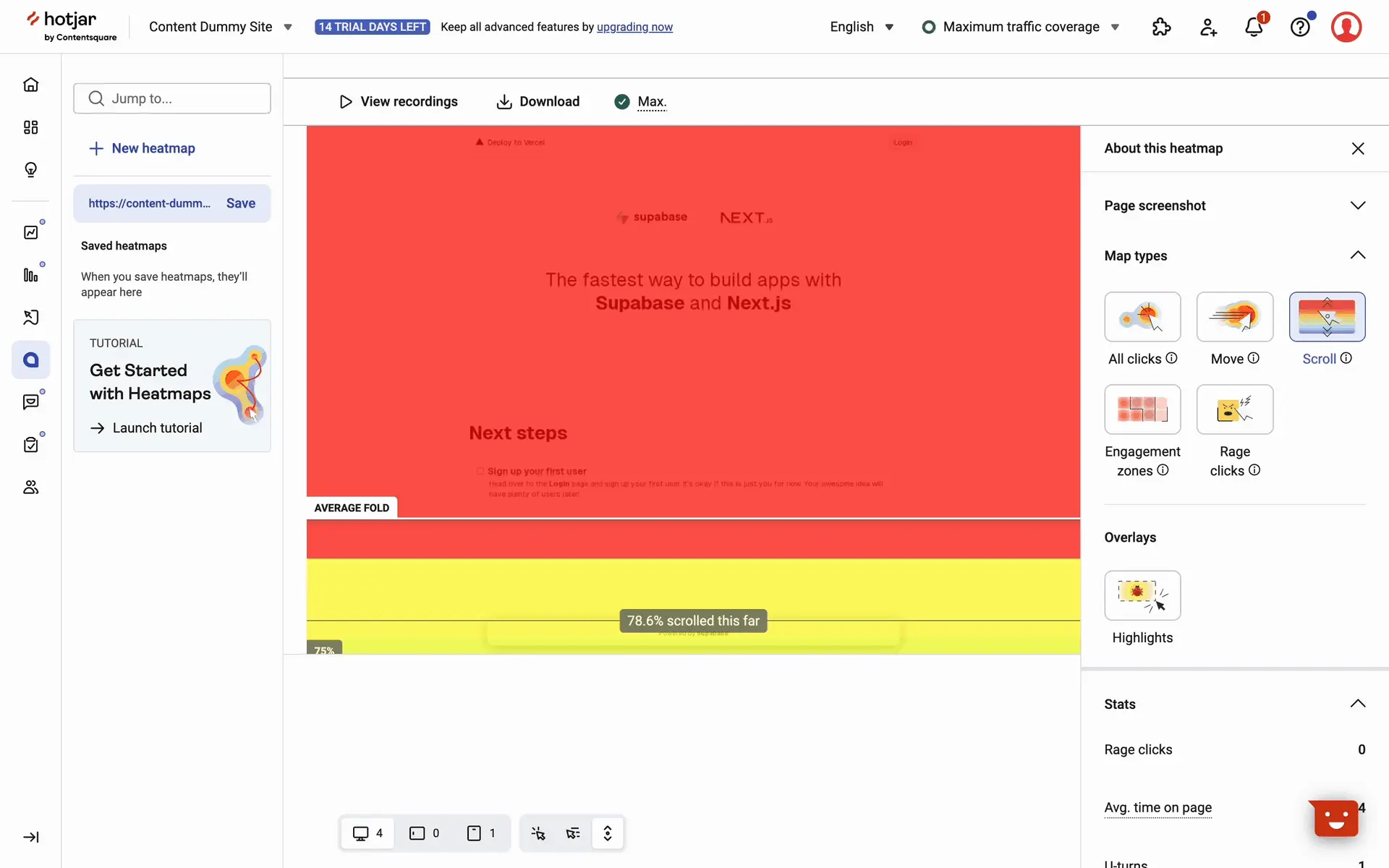Click the View recordings button
This screenshot has height=868, width=1389.
(399, 101)
